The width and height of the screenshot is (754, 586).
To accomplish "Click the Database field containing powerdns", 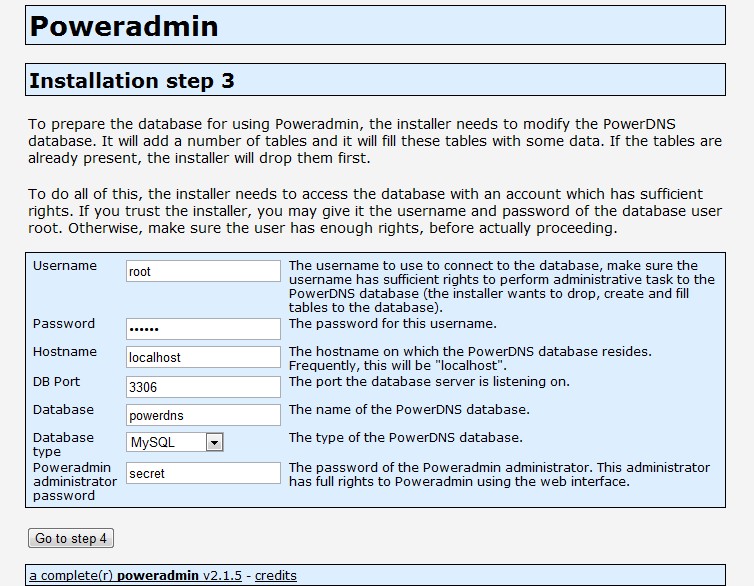I will [203, 415].
